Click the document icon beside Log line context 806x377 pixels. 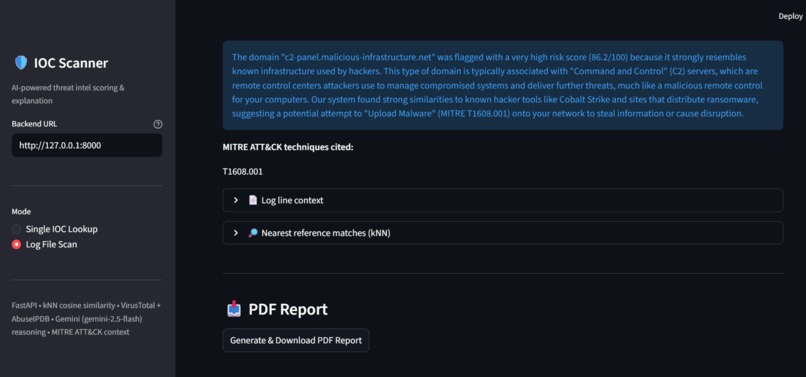pyautogui.click(x=252, y=200)
